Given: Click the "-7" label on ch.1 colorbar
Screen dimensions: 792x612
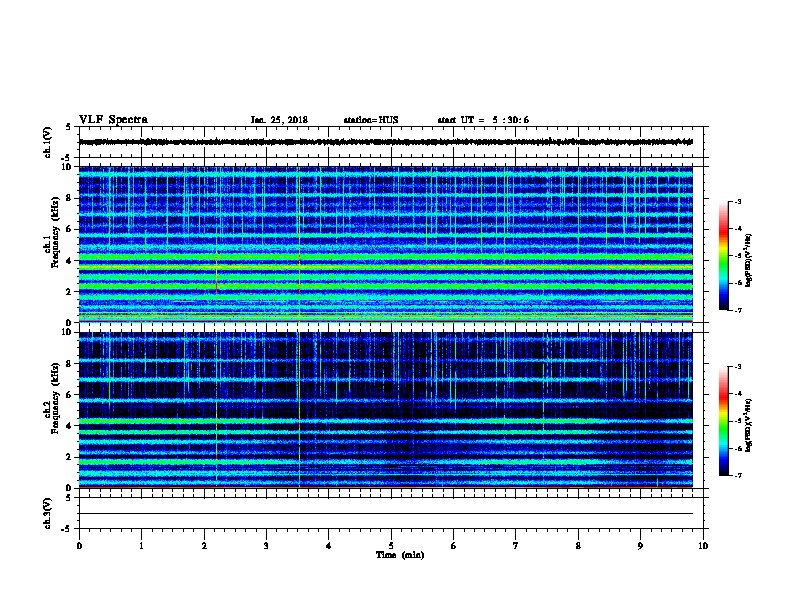Looking at the screenshot, I should click(737, 310).
